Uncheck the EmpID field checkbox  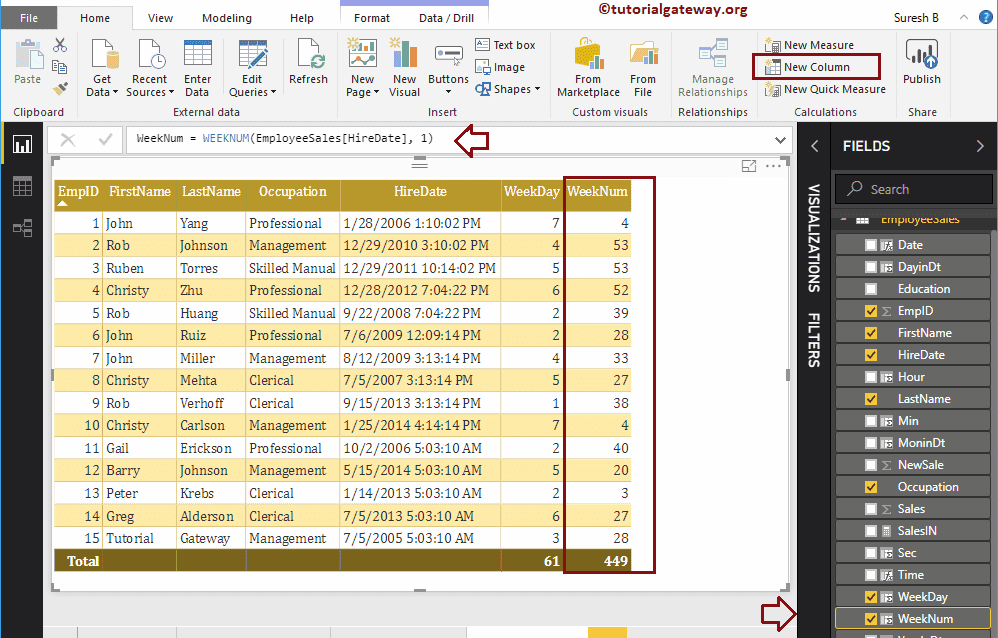click(x=871, y=311)
